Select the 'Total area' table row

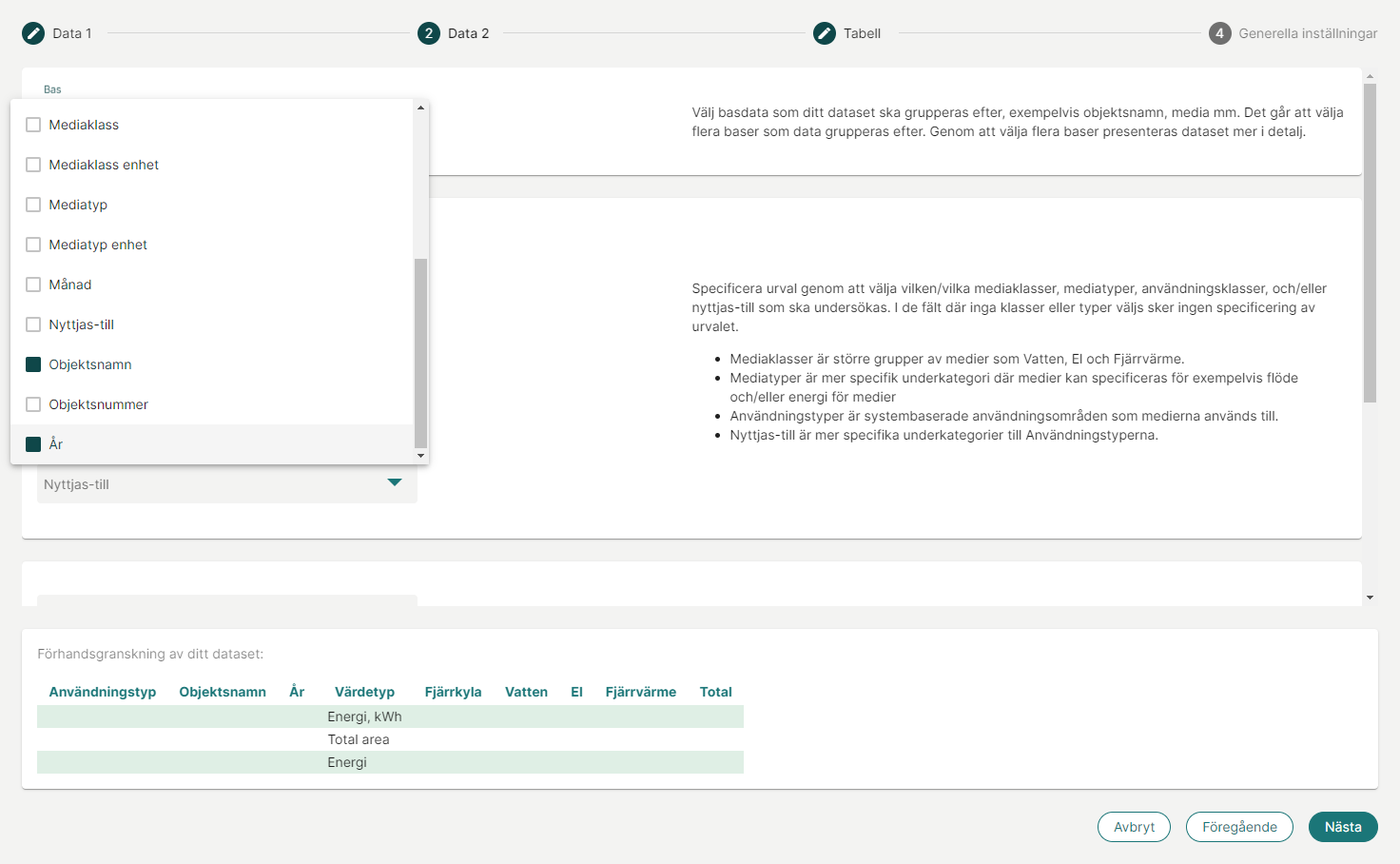click(x=390, y=739)
